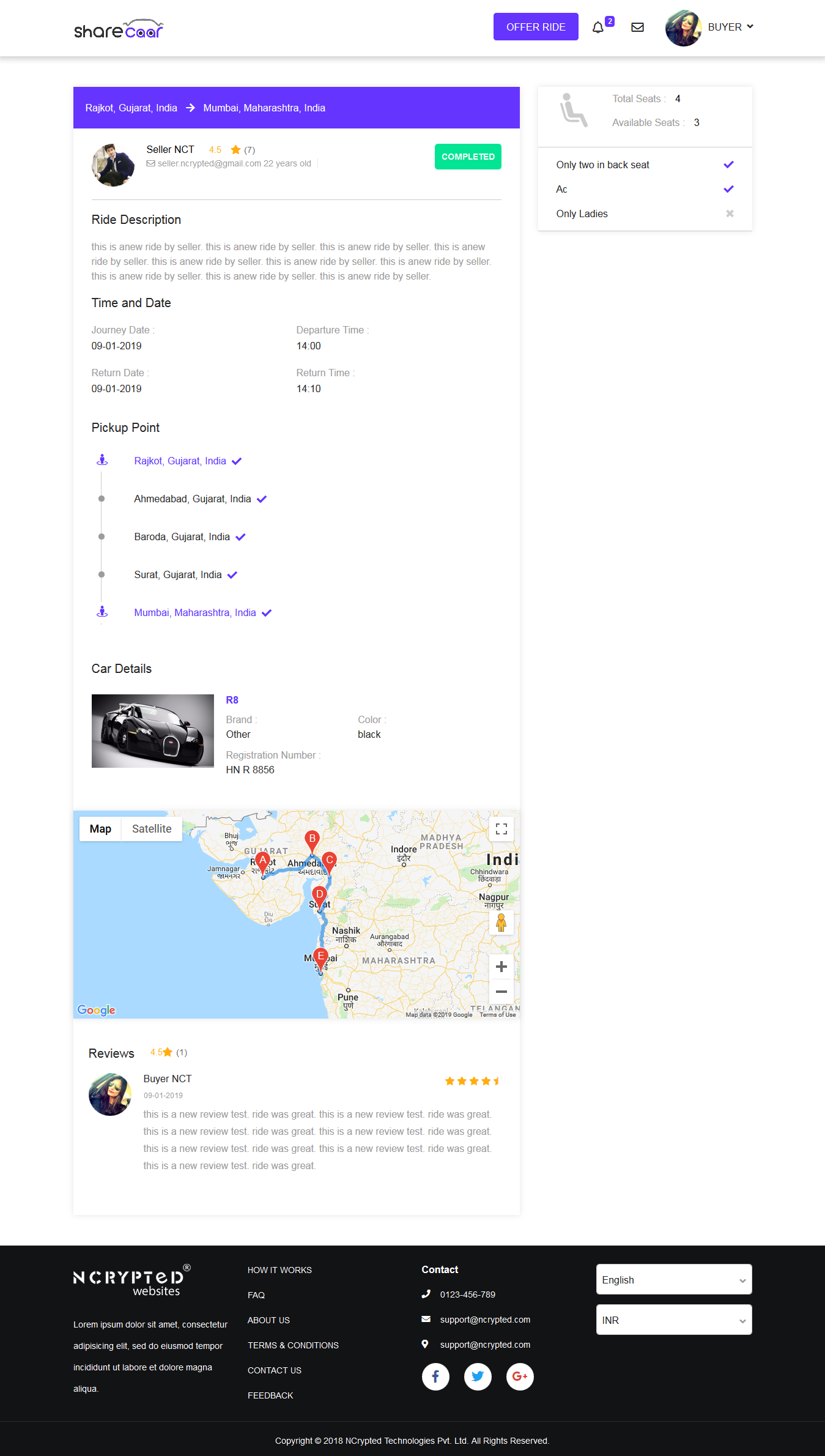Select the Street View pegman icon

point(501,922)
